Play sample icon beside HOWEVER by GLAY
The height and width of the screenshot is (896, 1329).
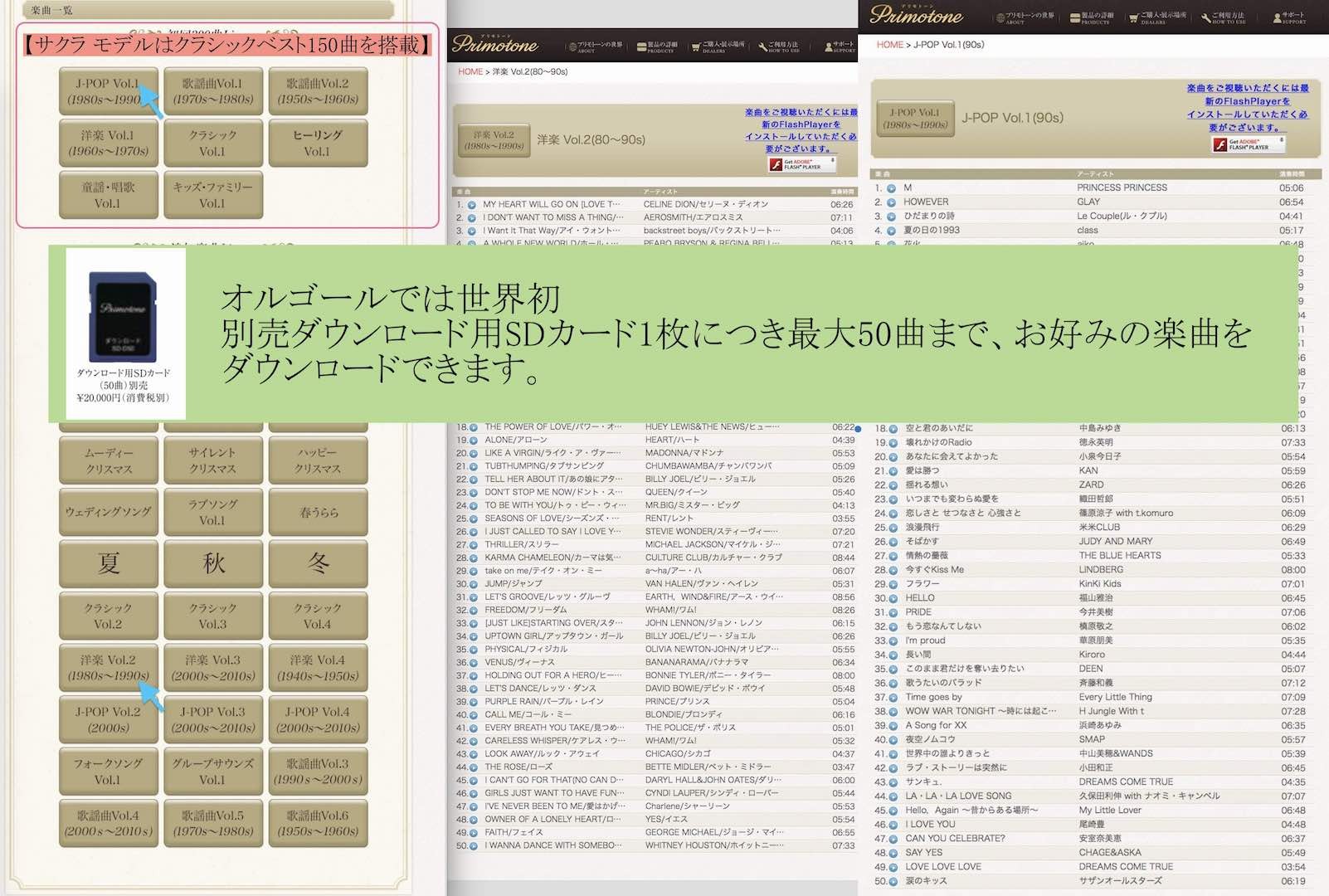point(892,202)
